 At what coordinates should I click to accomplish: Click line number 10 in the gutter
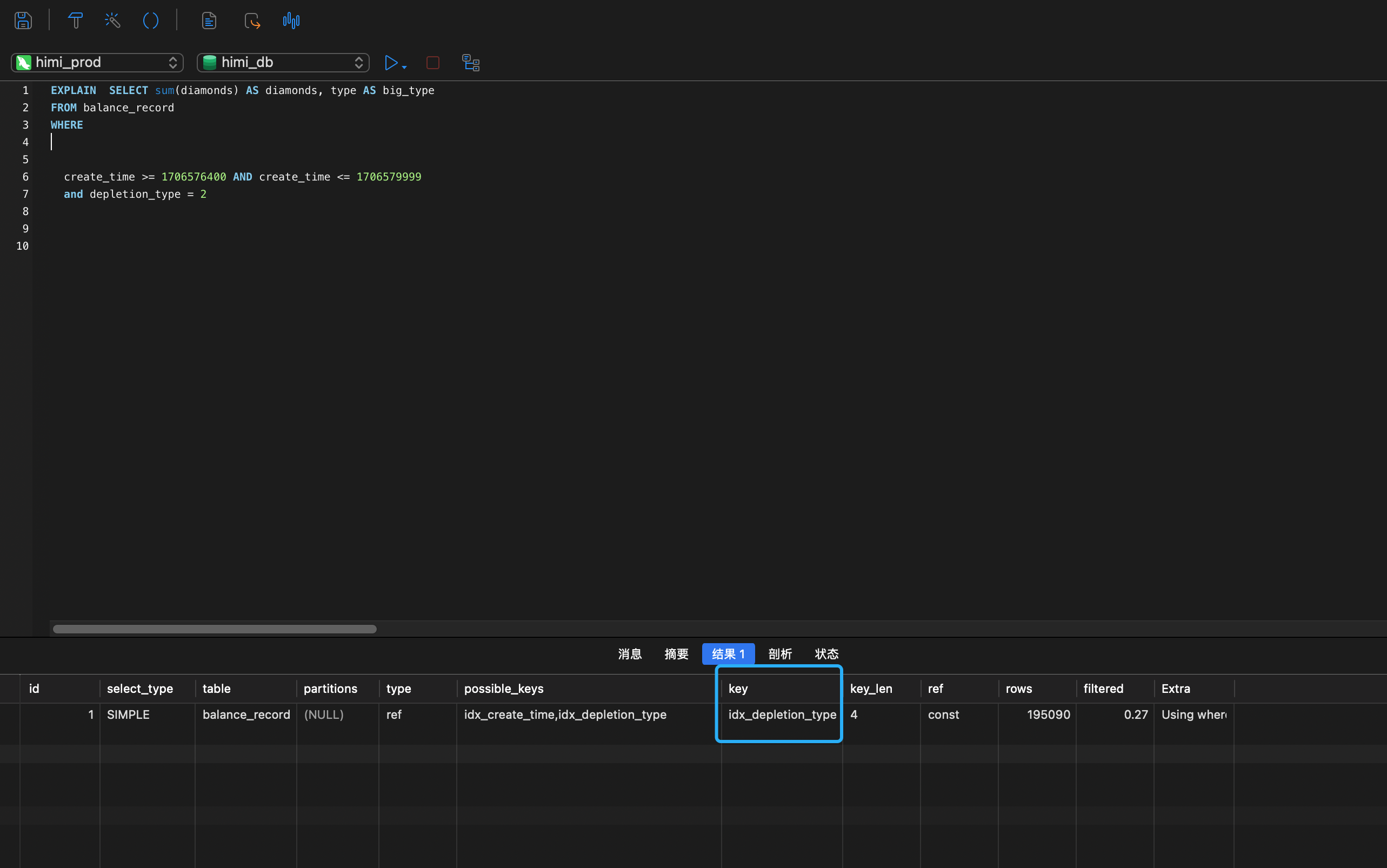22,246
